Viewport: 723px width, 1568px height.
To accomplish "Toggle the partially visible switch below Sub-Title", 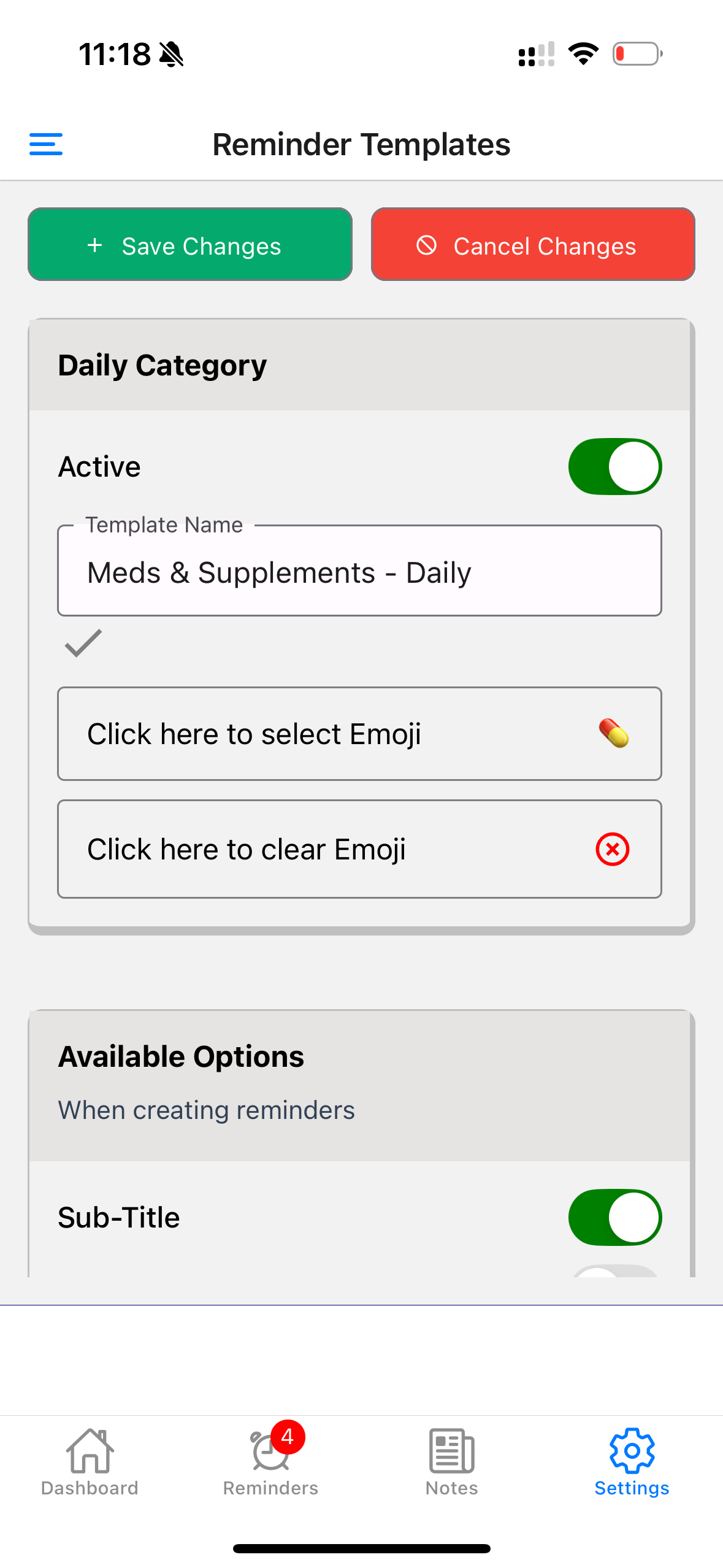I will point(614,1271).
